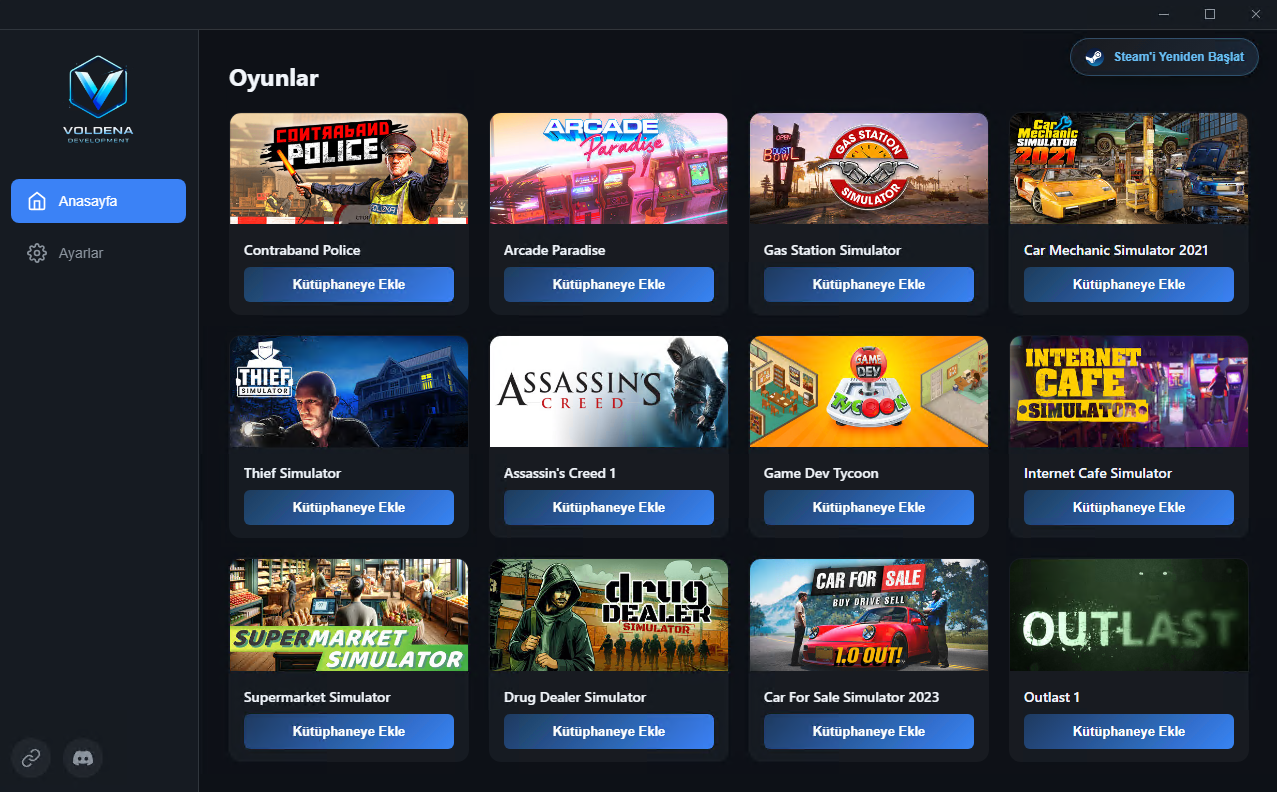Add Contraband Police to library
The width and height of the screenshot is (1277, 792).
click(x=349, y=284)
